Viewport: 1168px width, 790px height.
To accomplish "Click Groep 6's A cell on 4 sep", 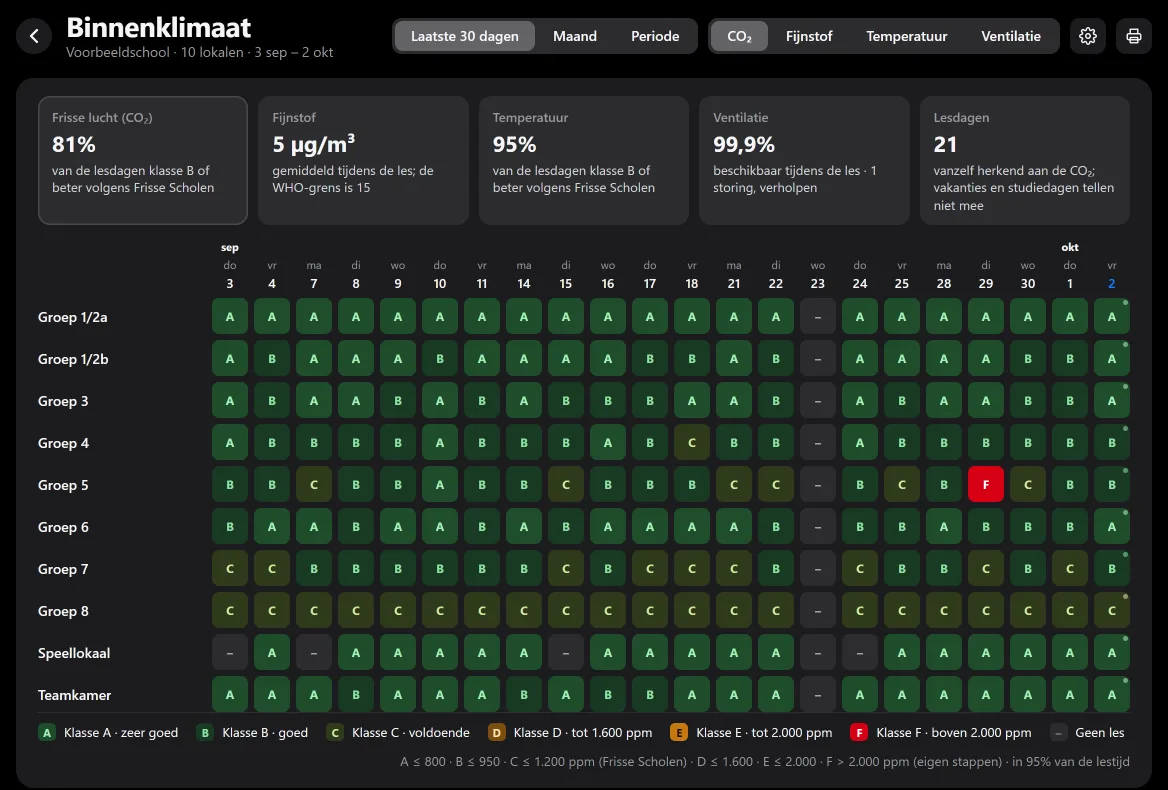I will click(272, 527).
